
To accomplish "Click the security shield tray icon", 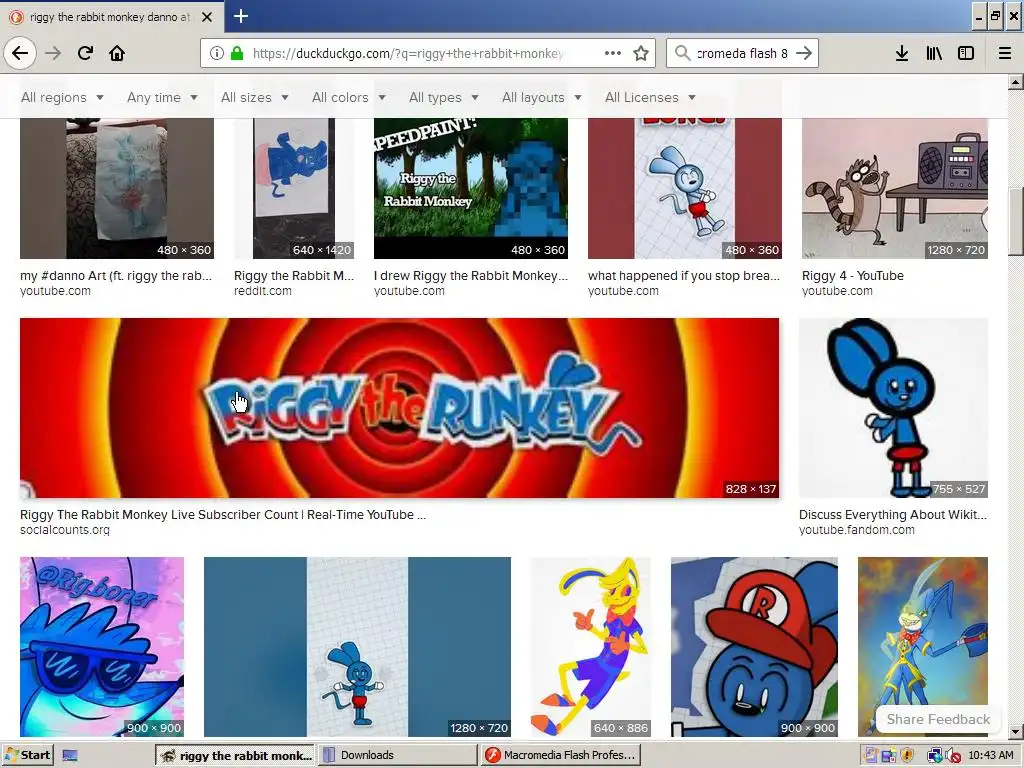I will pos(907,756).
